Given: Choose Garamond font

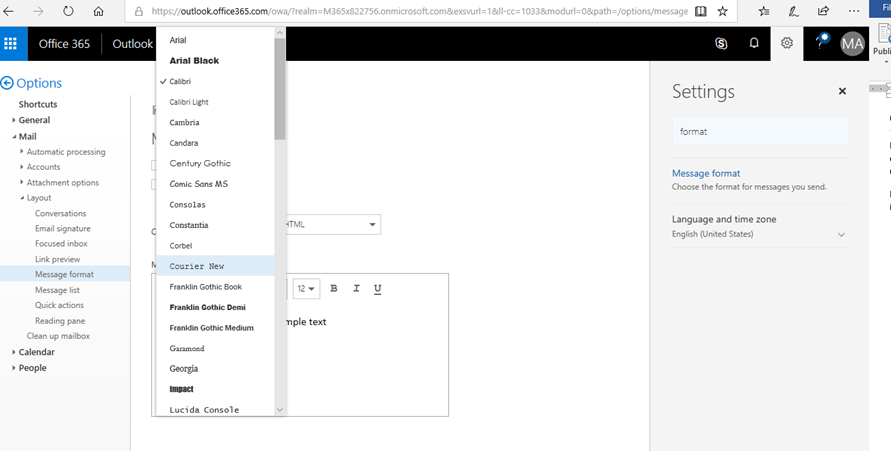Looking at the screenshot, I should click(215, 348).
